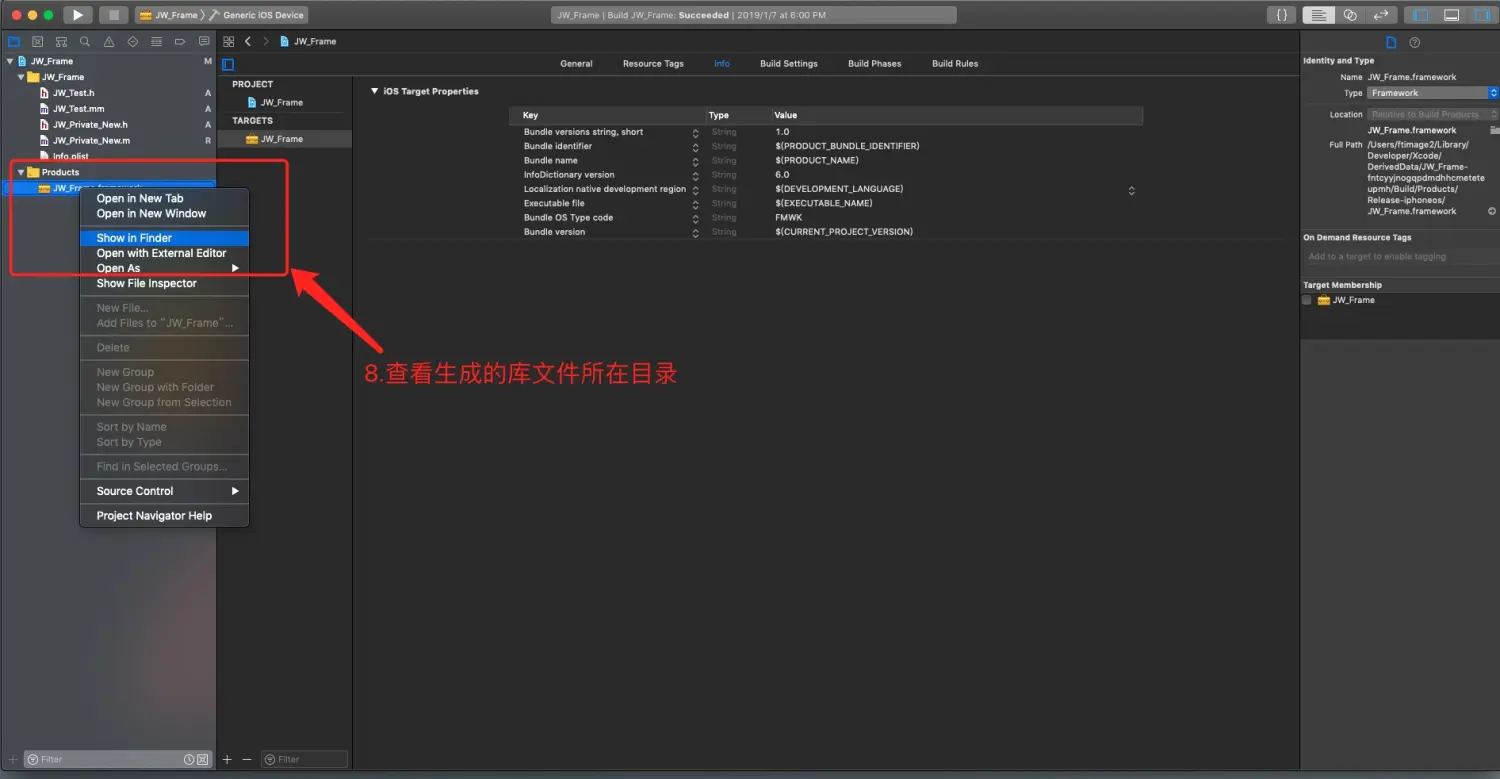
Task: Open the Project navigator folder icon
Action: (x=14, y=42)
